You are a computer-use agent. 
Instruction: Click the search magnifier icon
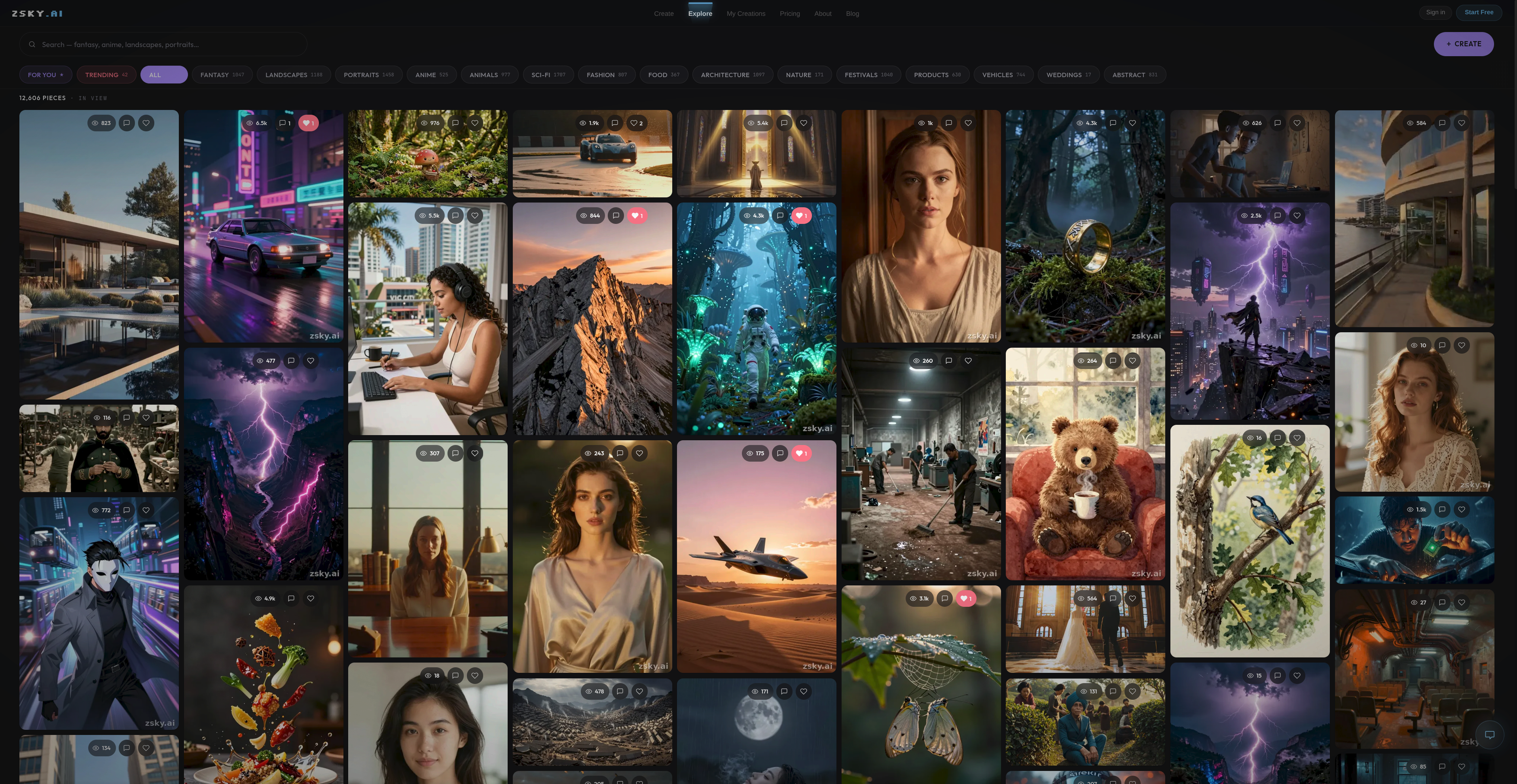coord(32,44)
